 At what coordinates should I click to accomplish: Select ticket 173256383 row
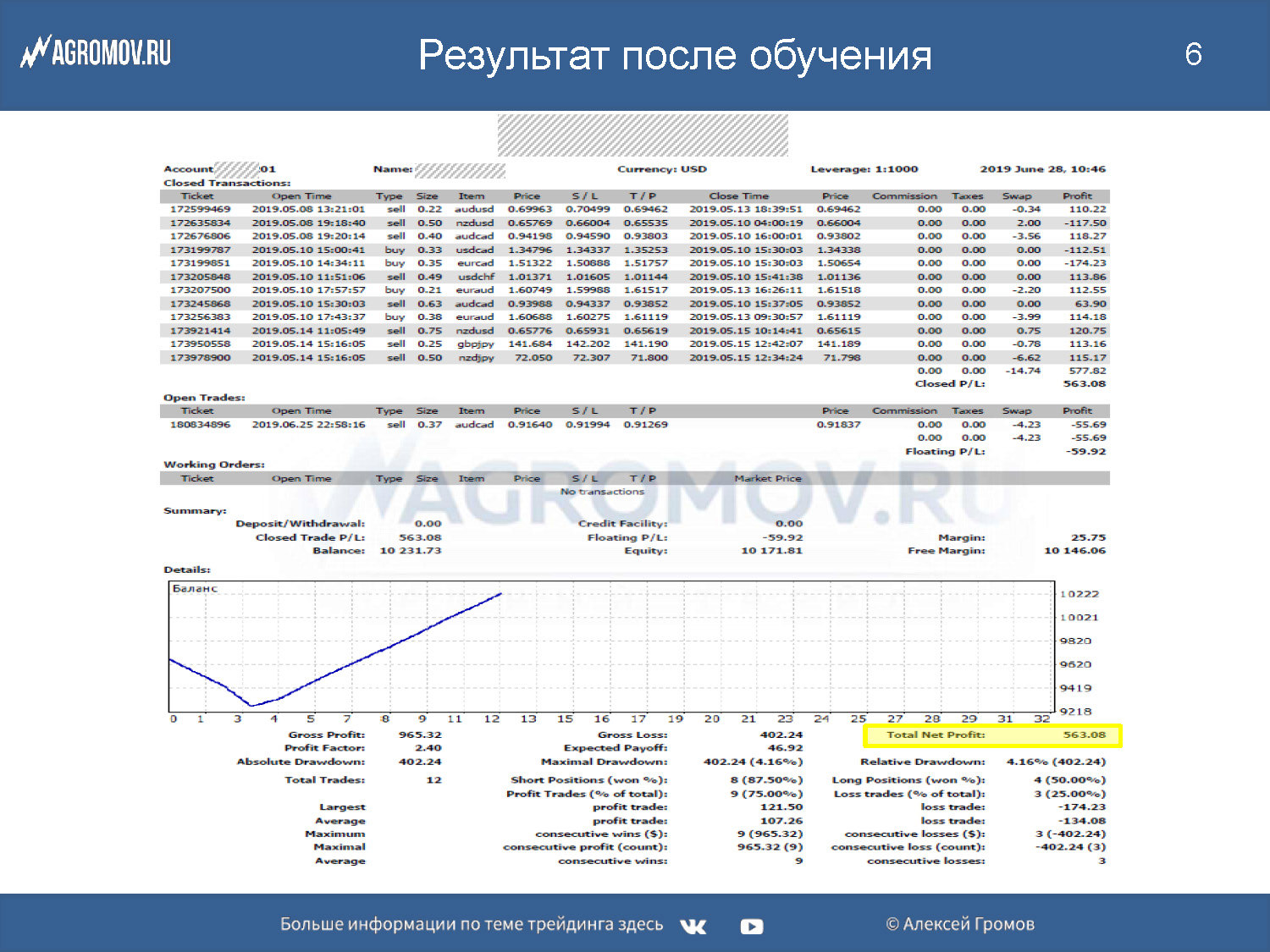point(634,317)
